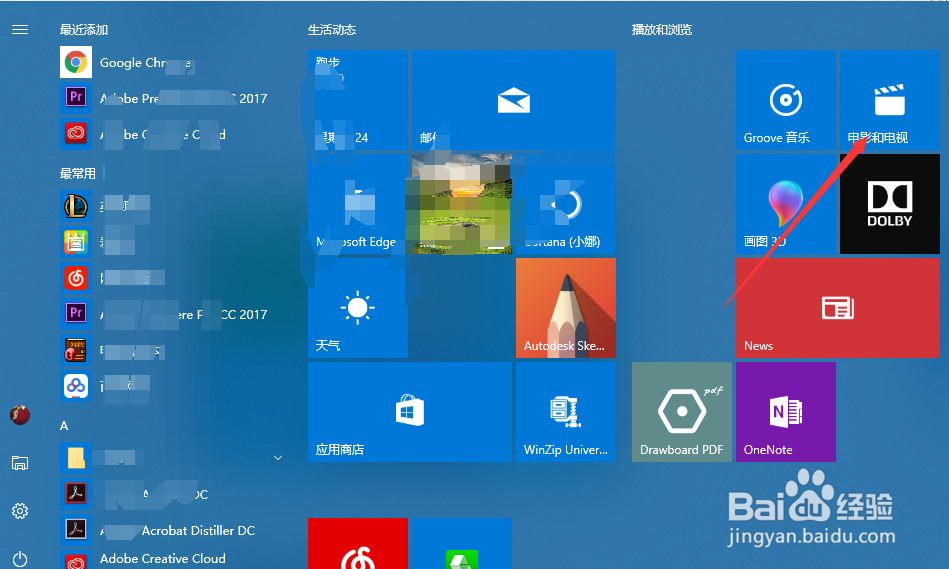Jump to letter A index header

click(64, 426)
